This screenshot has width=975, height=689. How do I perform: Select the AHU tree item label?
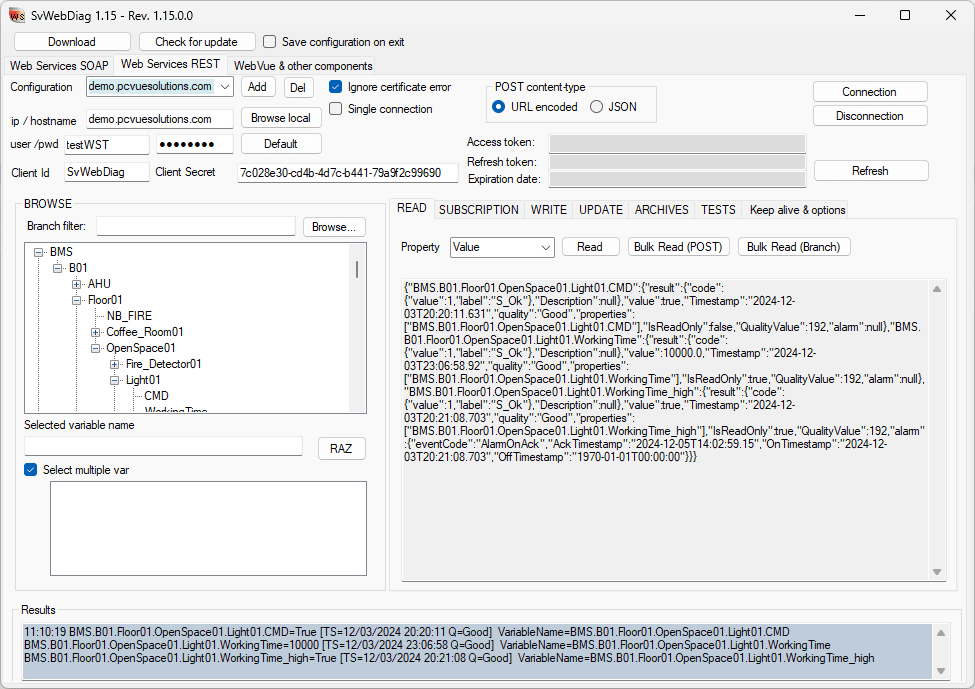99,284
